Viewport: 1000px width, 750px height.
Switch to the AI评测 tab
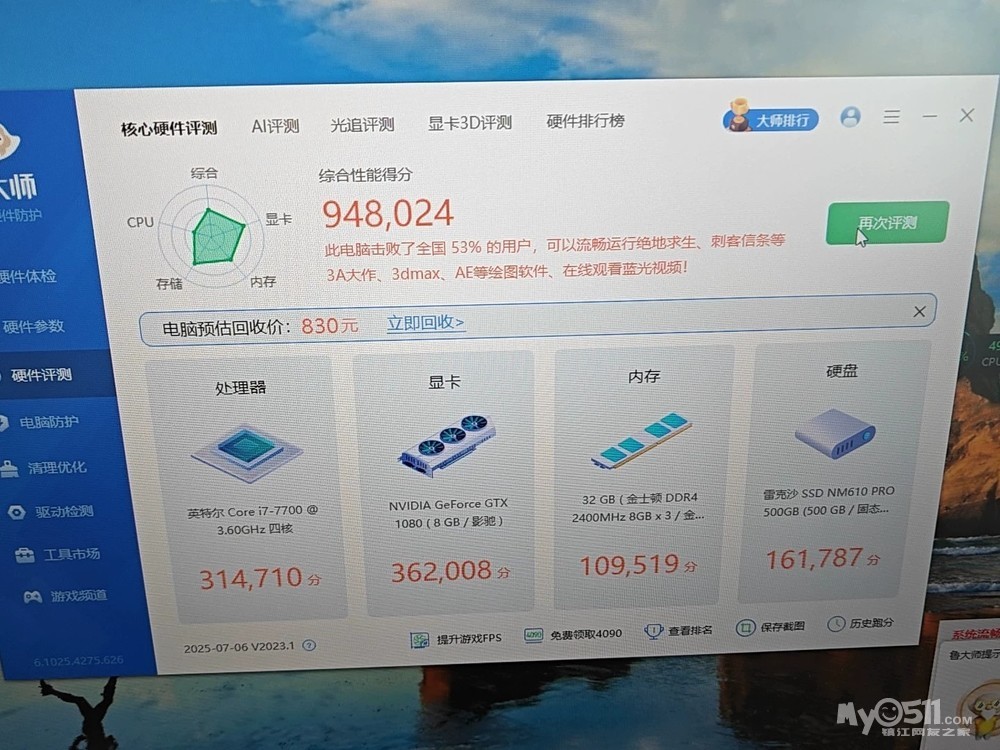click(275, 126)
